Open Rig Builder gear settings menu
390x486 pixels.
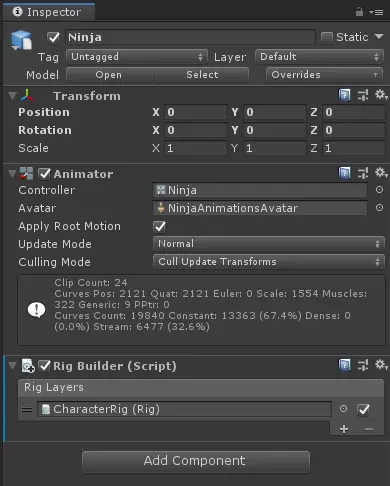point(381,365)
